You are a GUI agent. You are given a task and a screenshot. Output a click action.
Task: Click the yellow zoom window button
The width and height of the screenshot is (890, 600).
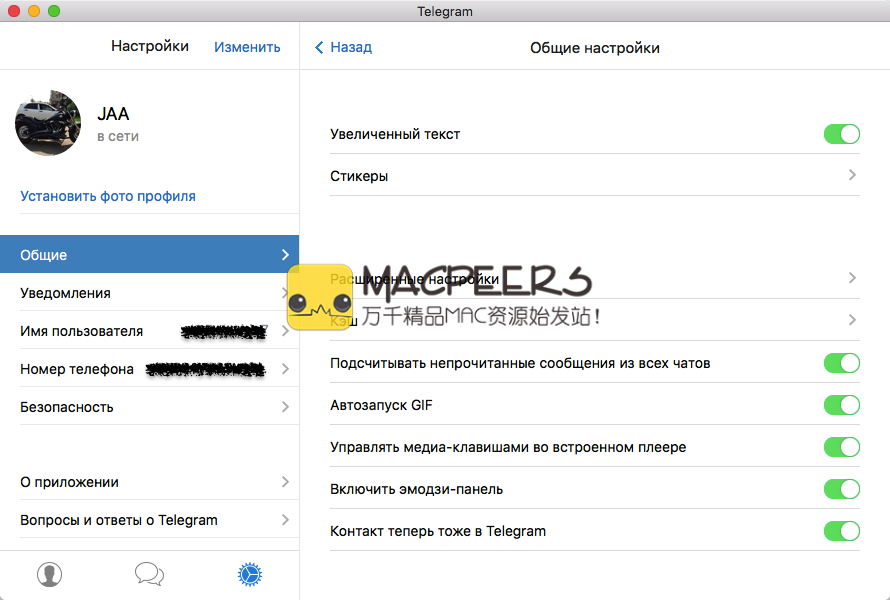pos(34,11)
